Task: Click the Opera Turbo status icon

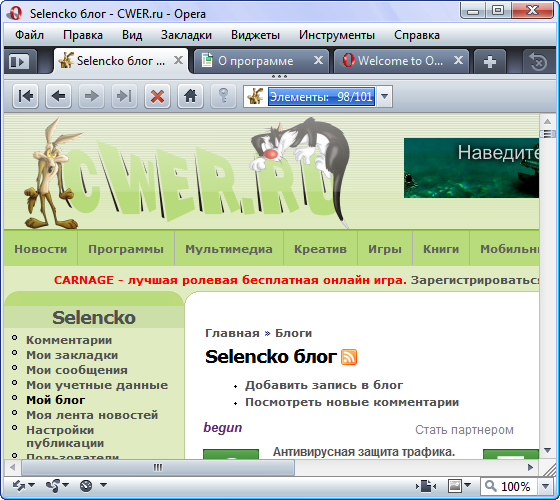Action: tap(86, 486)
